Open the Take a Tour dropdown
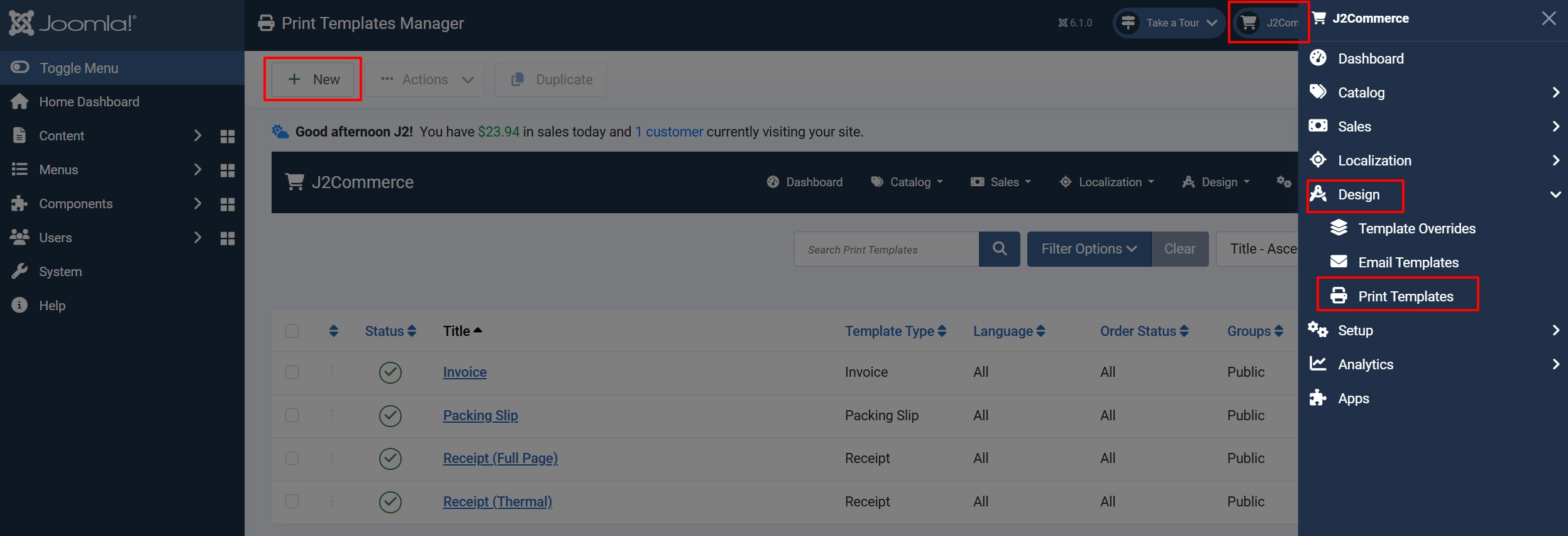The height and width of the screenshot is (536, 1568). click(x=1169, y=23)
